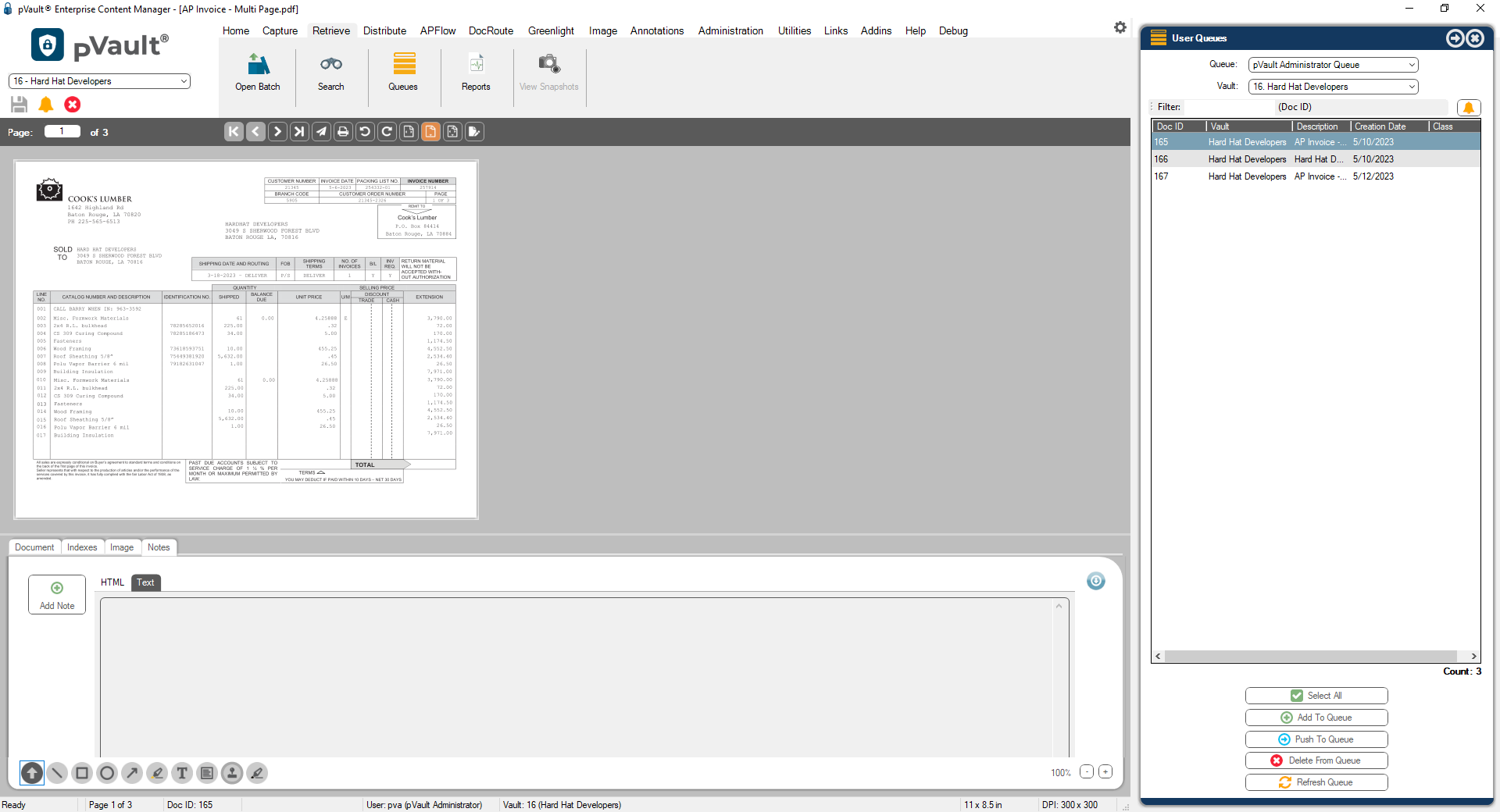Screen dimensions: 1500x812
Task: Open the Home menu
Action: pos(236,31)
